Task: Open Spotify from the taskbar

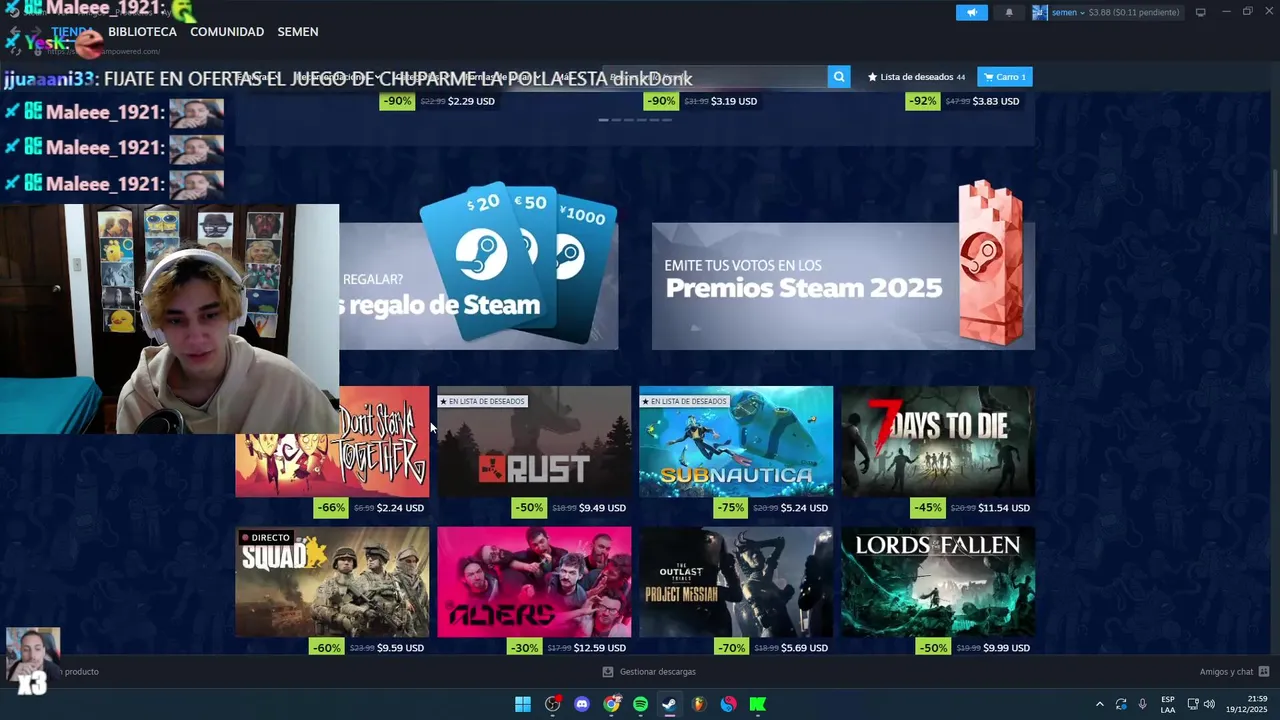Action: point(641,704)
